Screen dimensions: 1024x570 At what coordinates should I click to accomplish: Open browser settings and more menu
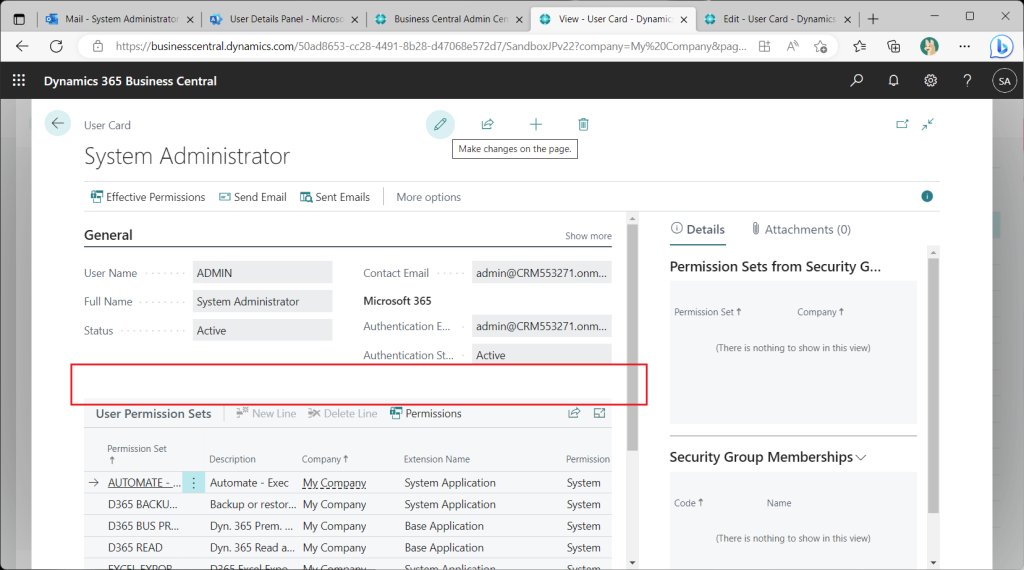(965, 46)
